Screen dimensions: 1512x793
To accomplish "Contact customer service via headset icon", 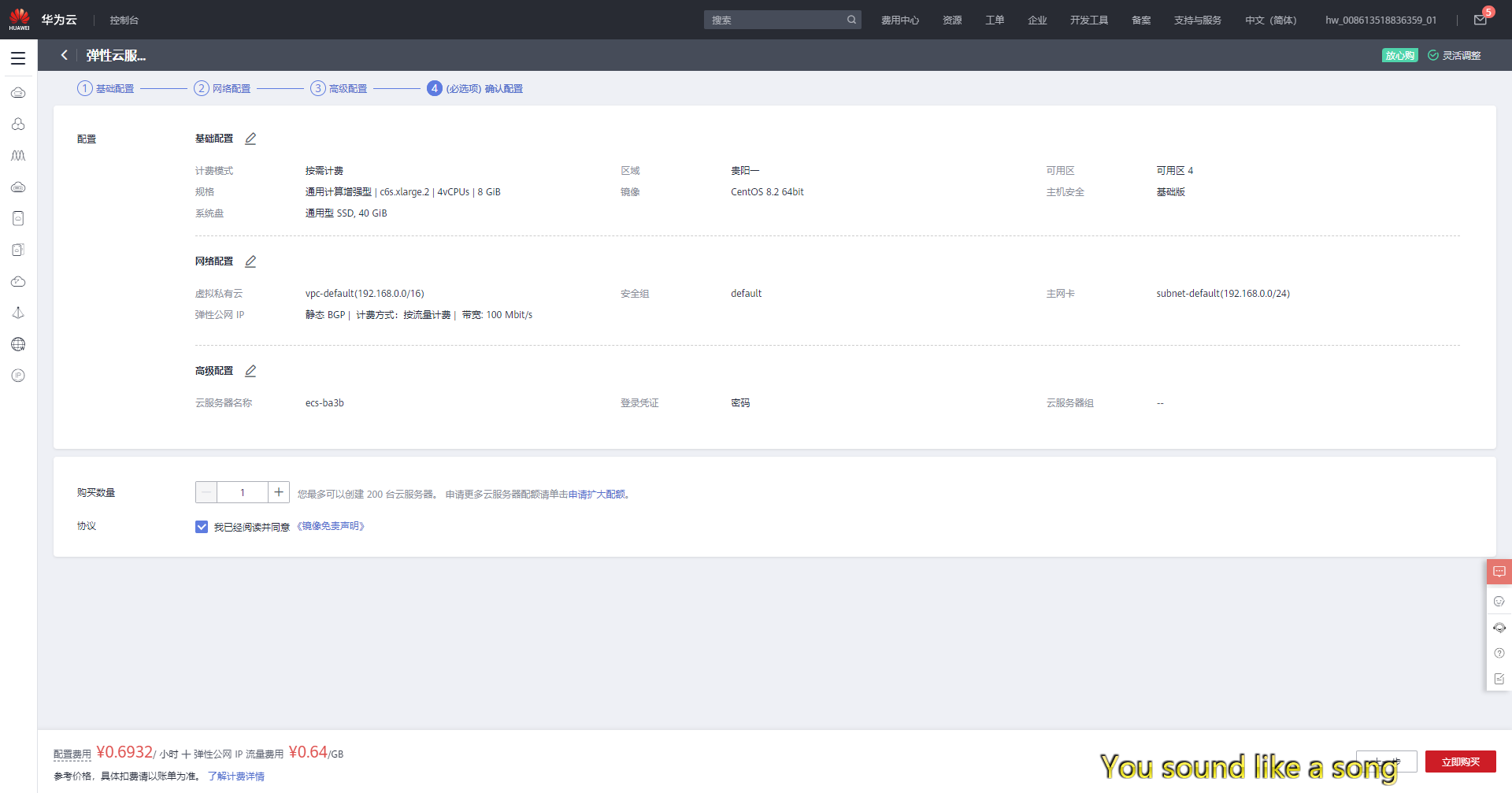I will point(1499,628).
